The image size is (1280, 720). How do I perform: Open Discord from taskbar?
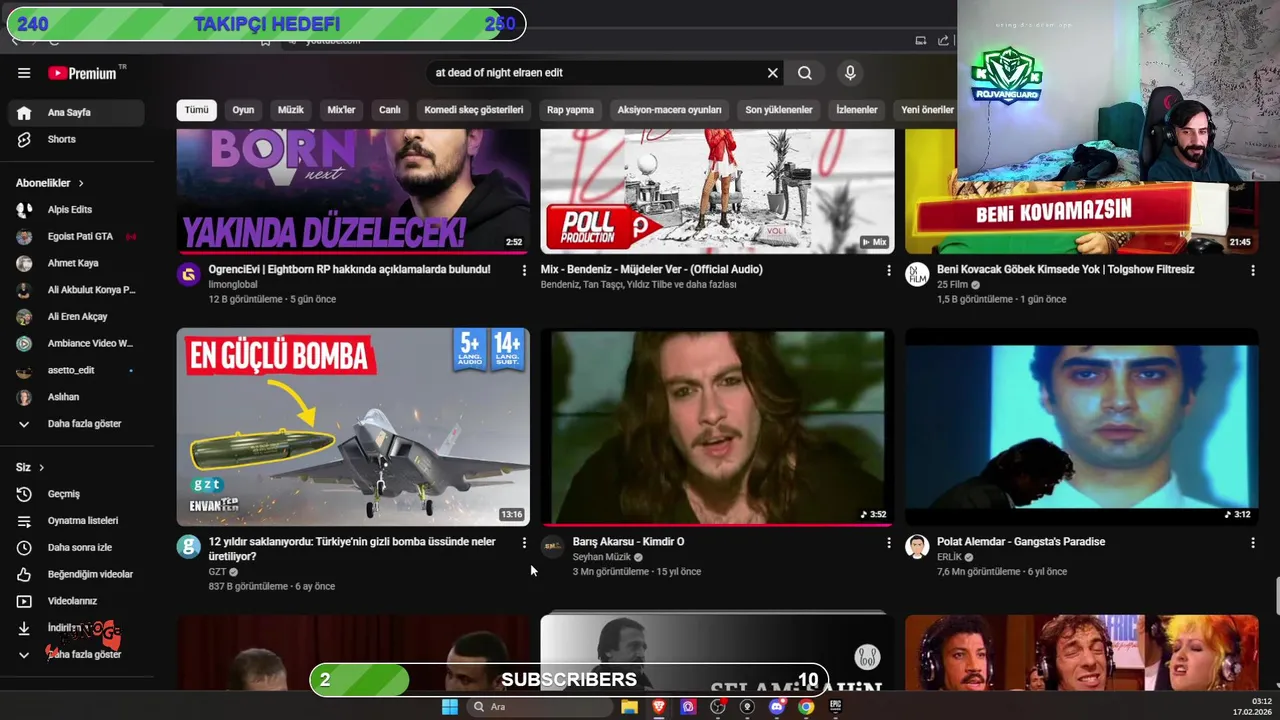point(777,707)
